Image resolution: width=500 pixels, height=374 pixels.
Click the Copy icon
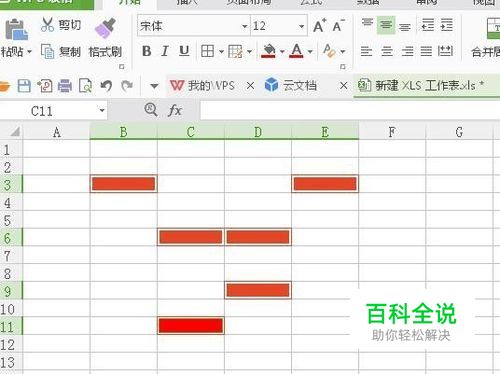click(47, 51)
